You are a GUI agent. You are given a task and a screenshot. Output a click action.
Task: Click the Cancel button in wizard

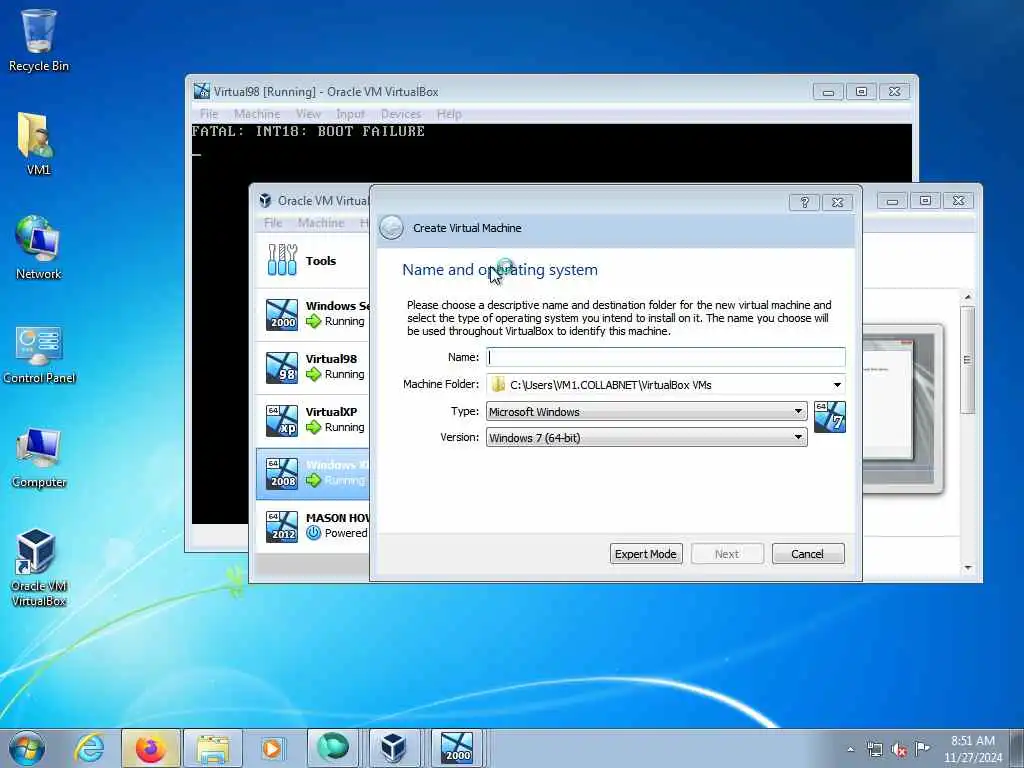(x=808, y=554)
